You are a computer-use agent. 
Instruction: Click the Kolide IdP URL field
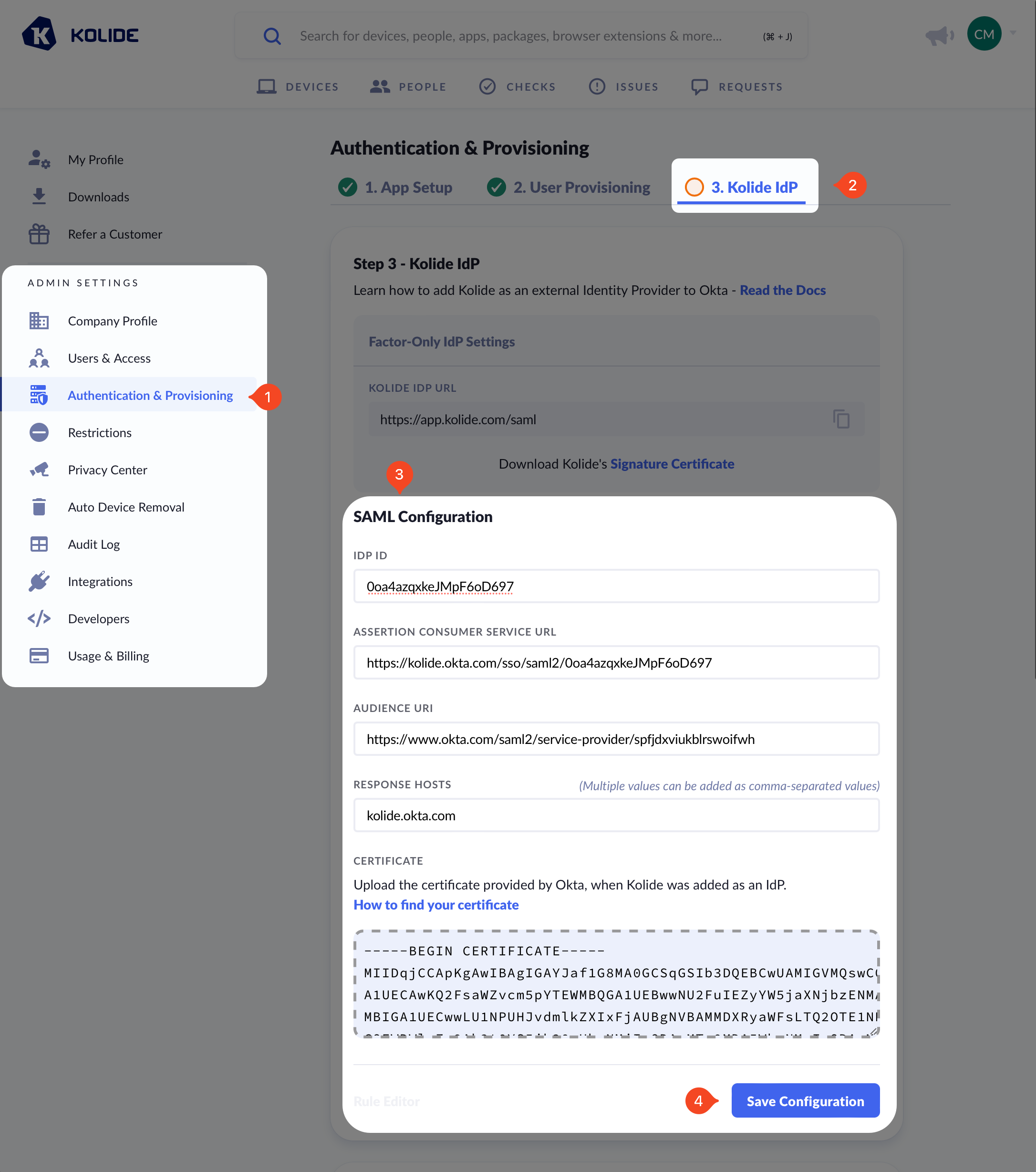(x=617, y=419)
